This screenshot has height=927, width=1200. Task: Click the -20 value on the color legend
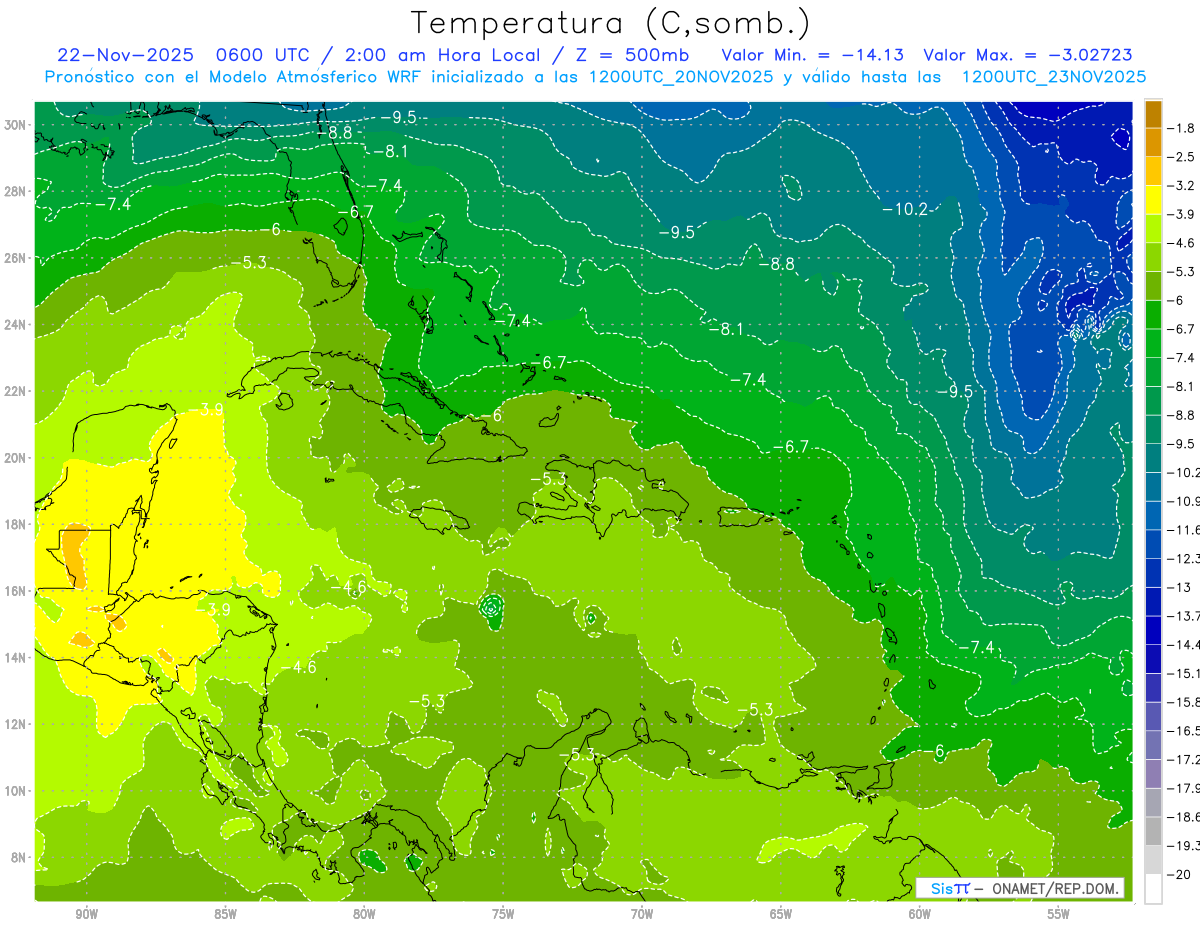pyautogui.click(x=1179, y=874)
